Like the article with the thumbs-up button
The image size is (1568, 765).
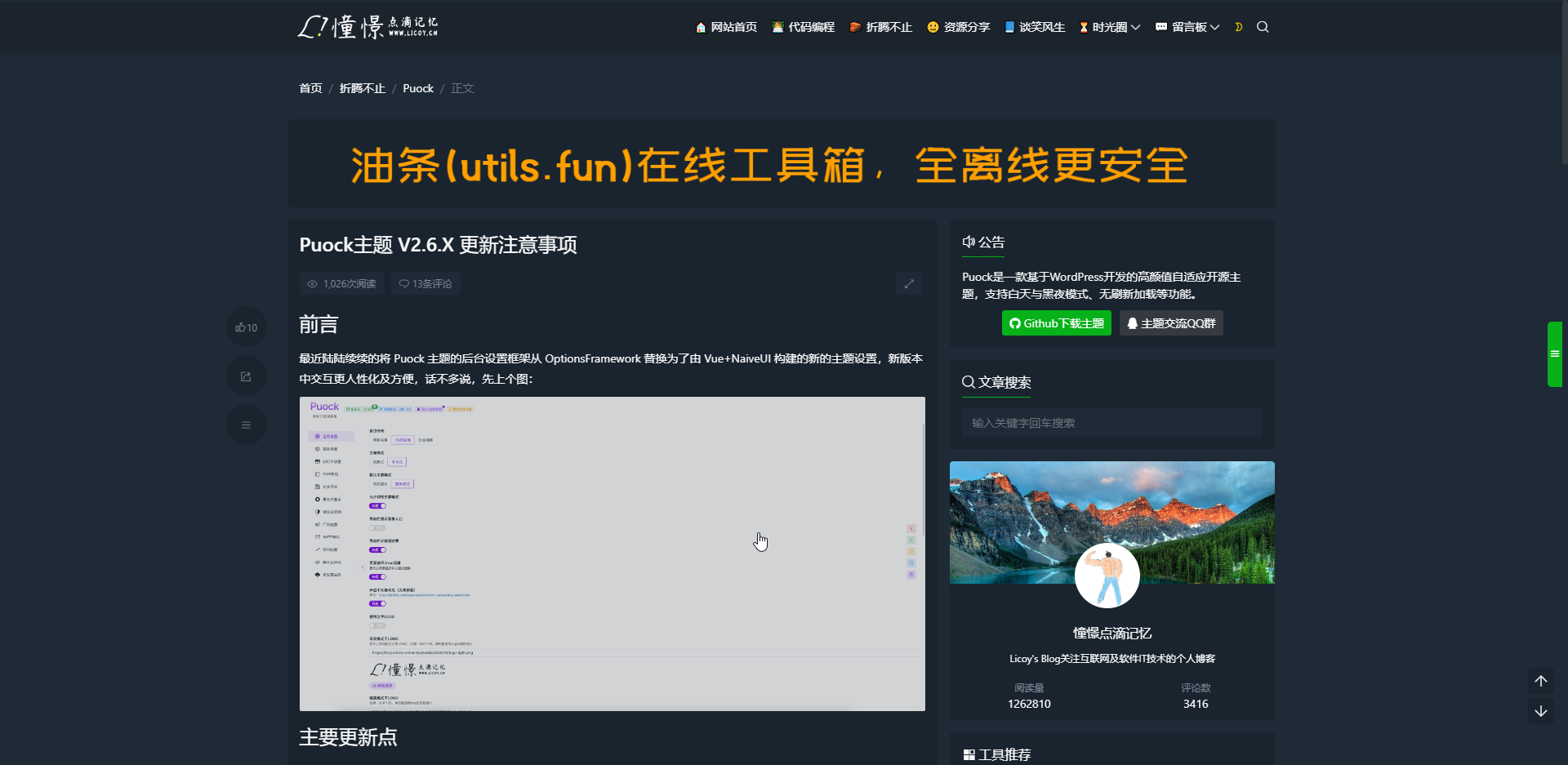coord(246,327)
